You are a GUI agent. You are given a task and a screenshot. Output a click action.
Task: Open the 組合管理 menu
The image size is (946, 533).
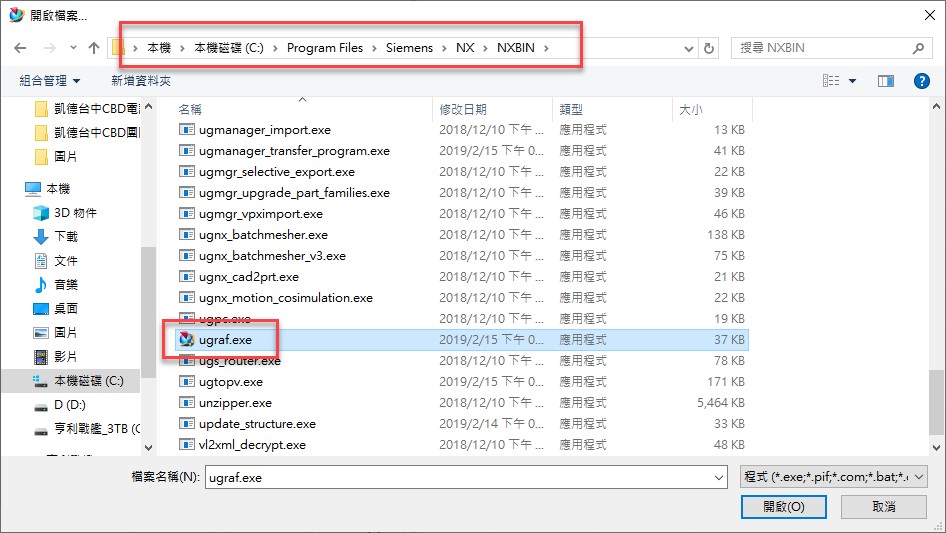coord(49,80)
